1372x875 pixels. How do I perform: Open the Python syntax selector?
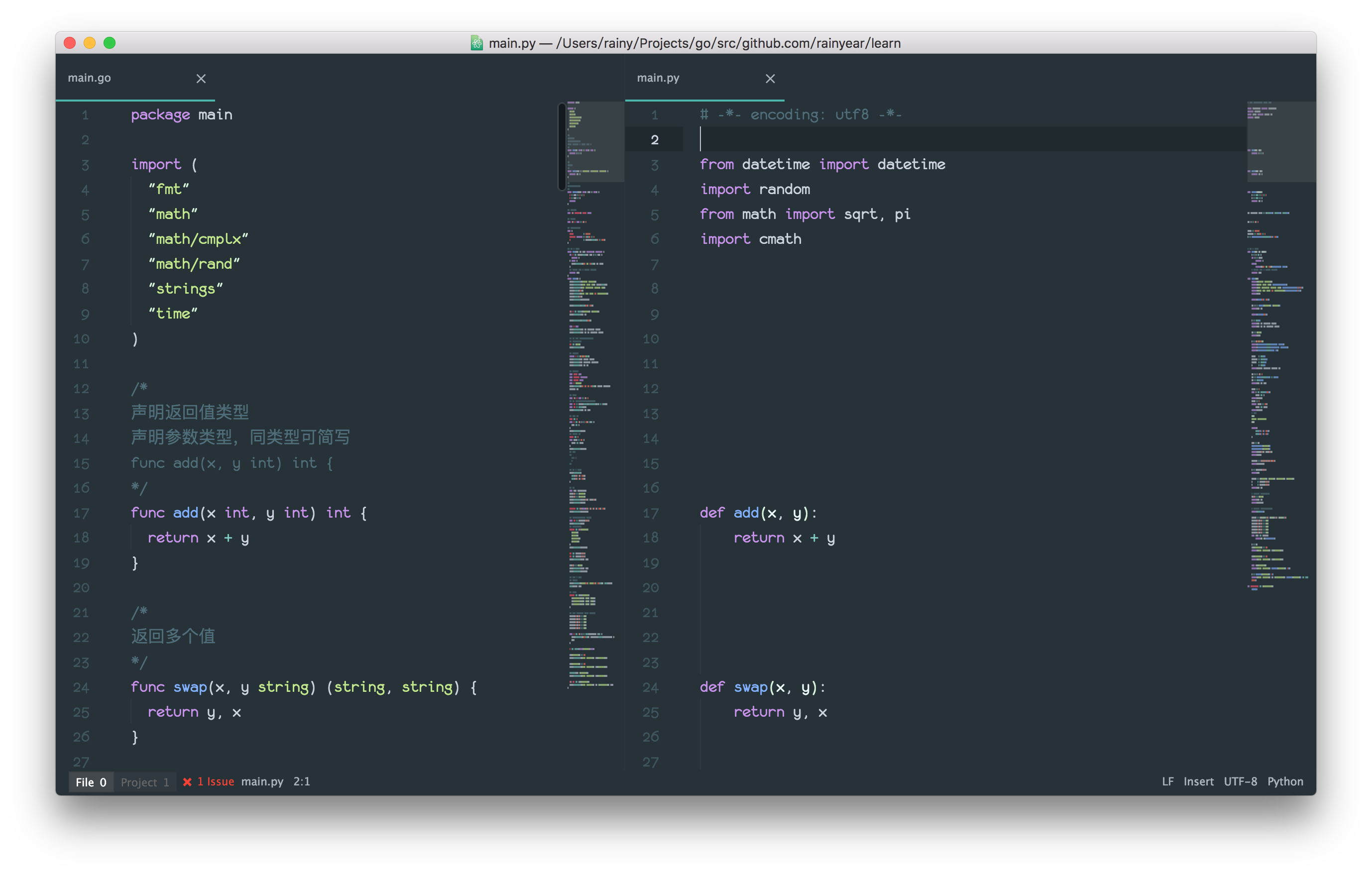[x=1285, y=781]
